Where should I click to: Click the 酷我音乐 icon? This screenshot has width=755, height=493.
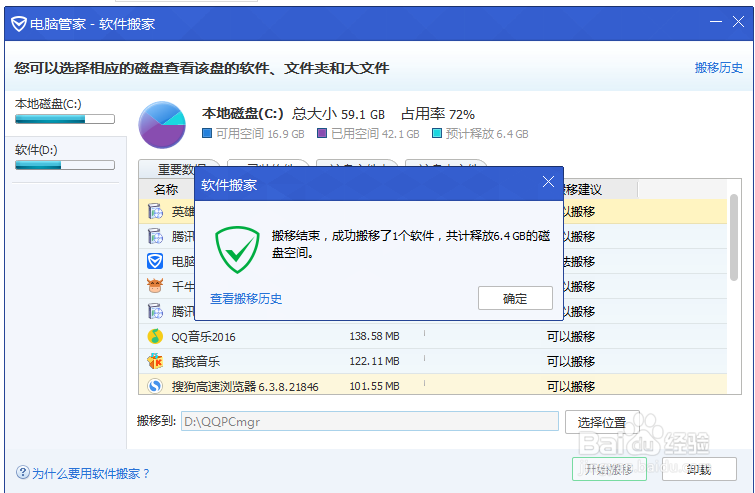pyautogui.click(x=155, y=361)
